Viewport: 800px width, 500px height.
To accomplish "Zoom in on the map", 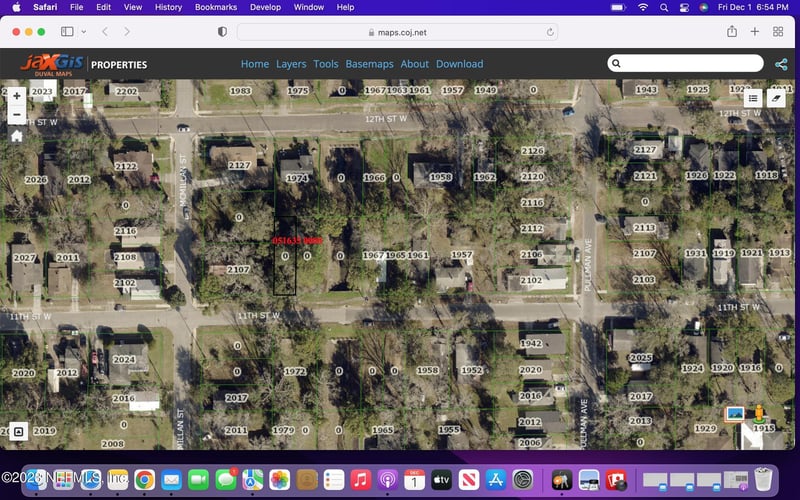I will click(17, 97).
